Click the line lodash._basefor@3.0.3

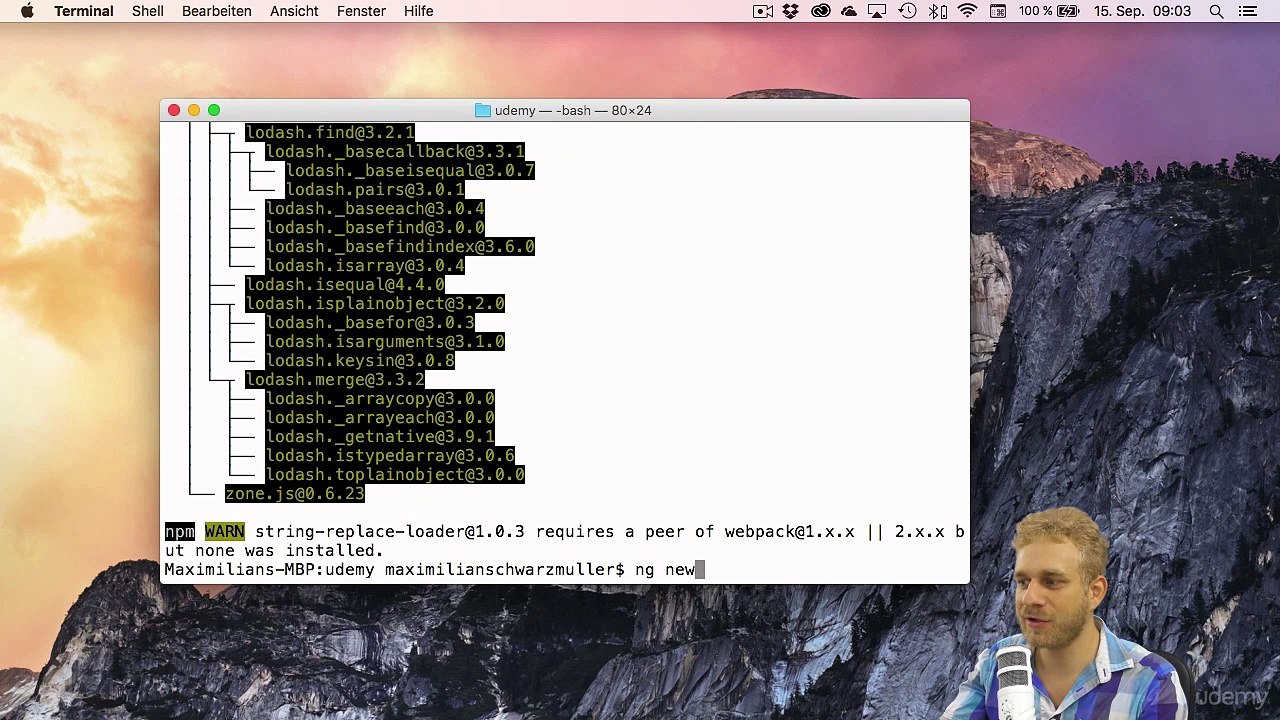(370, 322)
